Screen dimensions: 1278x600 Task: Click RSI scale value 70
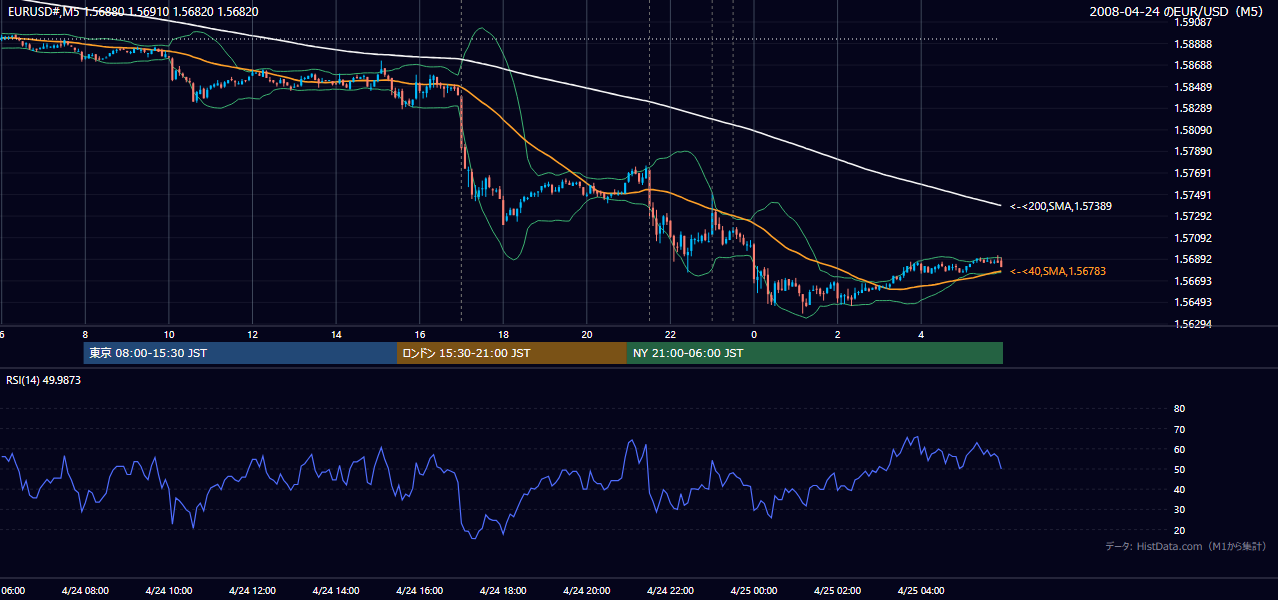point(1179,429)
